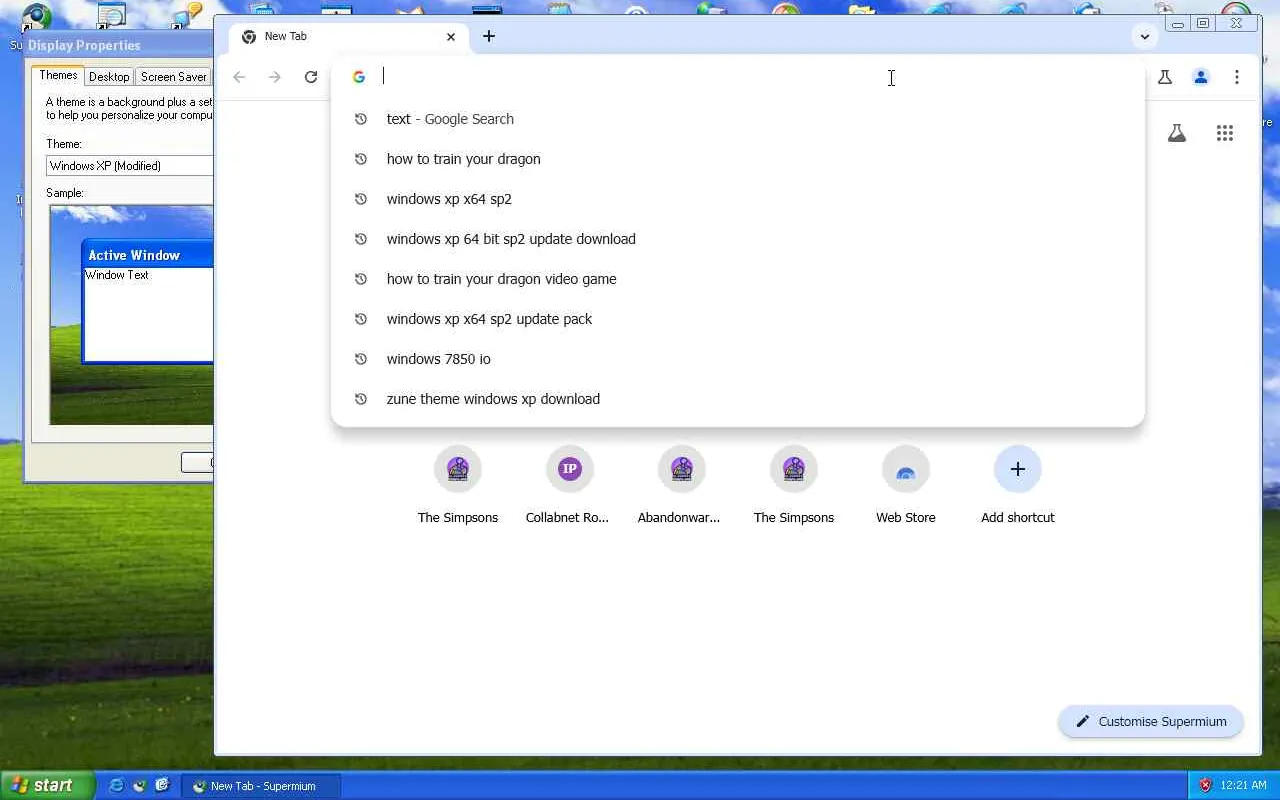1280x800 pixels.
Task: Open the first The Simpsons shortcut
Action: tap(458, 485)
